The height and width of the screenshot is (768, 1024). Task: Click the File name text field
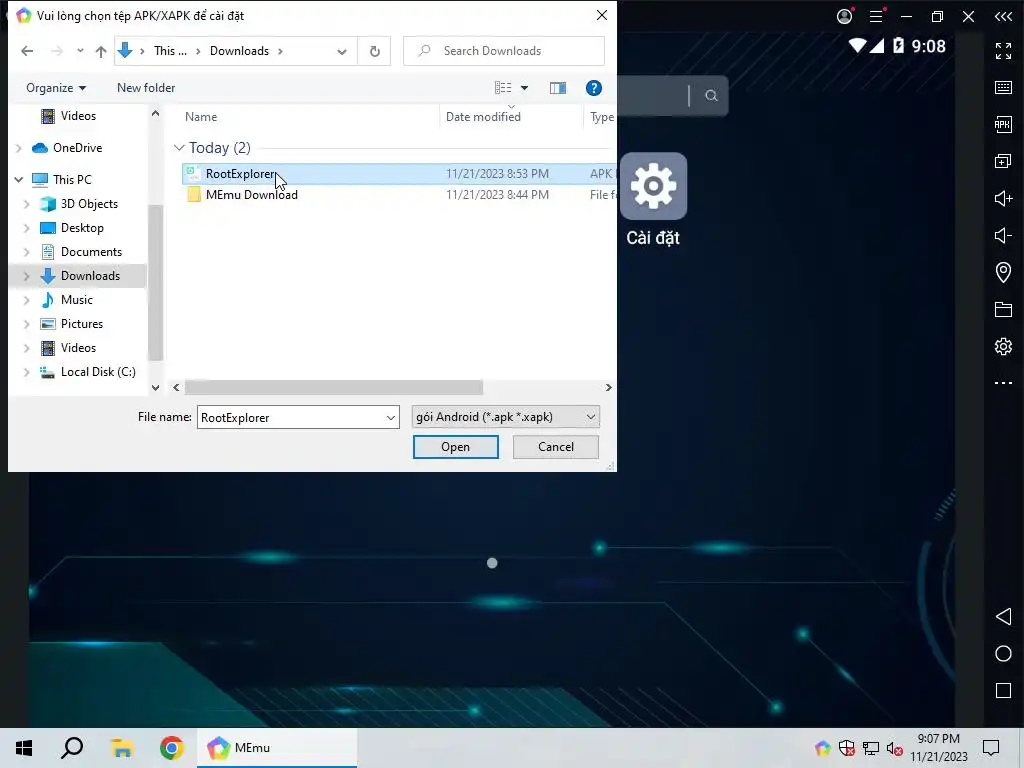[291, 417]
